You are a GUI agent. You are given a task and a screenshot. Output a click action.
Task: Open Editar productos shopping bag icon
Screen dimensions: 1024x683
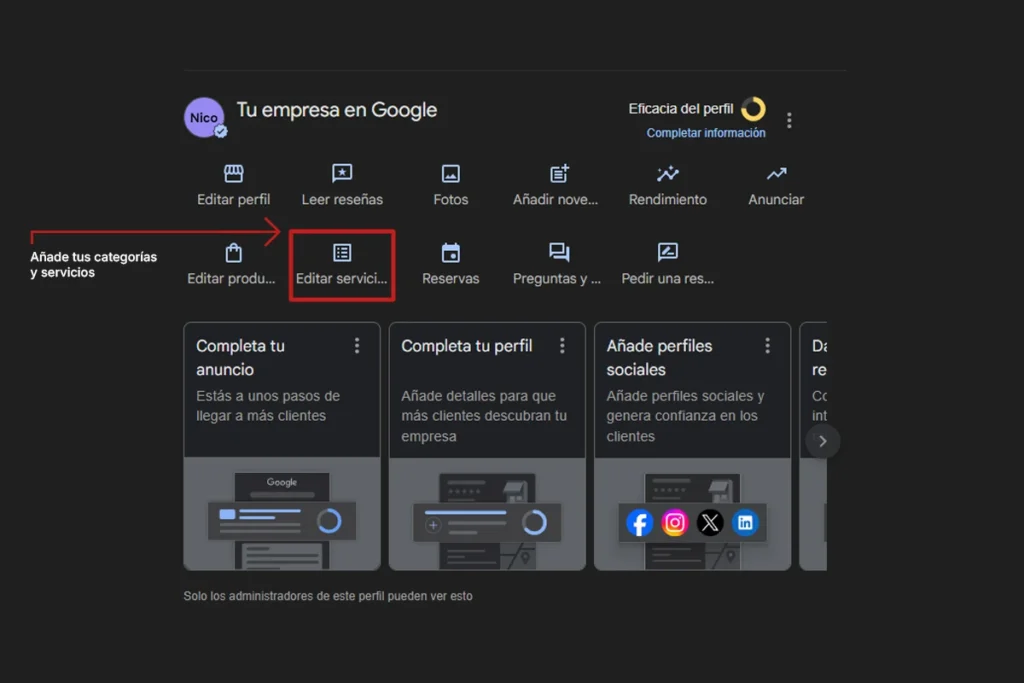point(234,253)
